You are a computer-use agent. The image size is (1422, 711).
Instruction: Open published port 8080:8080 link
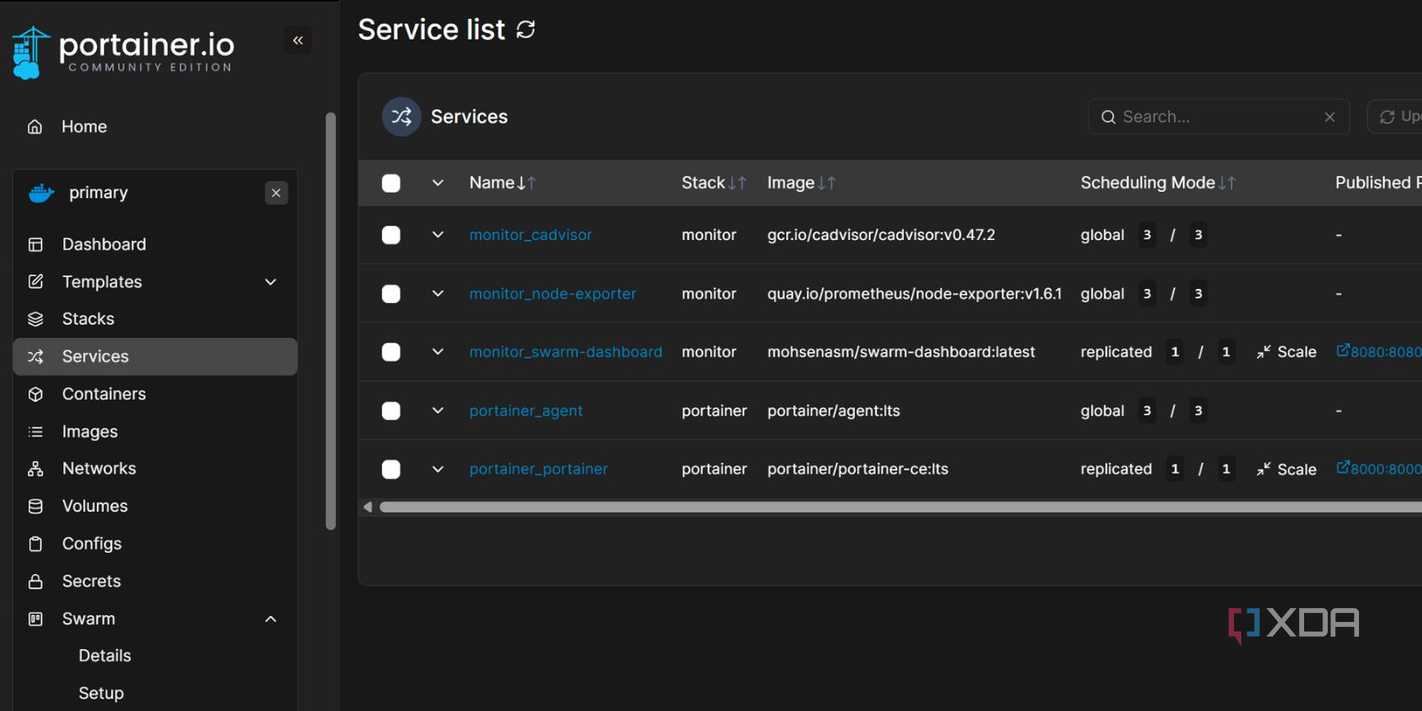[1379, 352]
